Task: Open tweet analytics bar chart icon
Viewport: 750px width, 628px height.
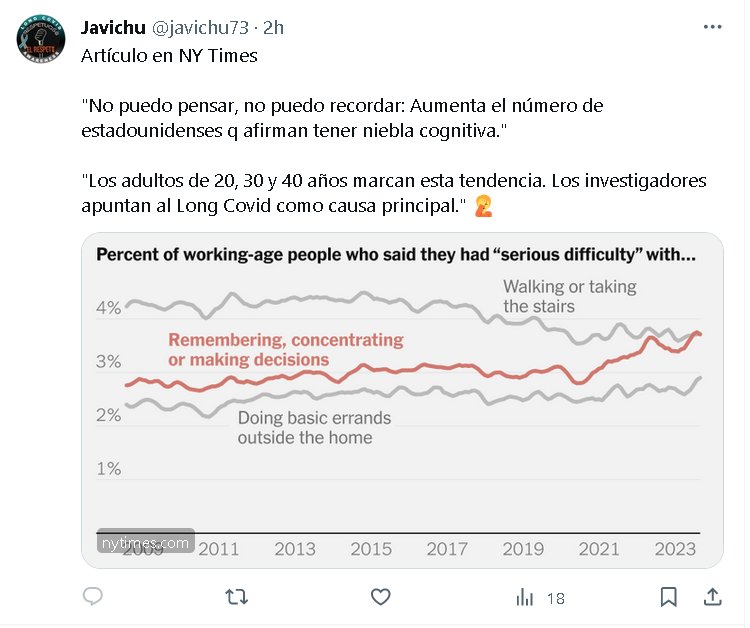Action: click(x=525, y=597)
